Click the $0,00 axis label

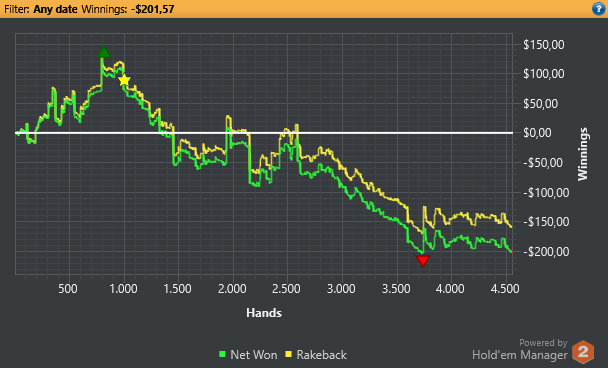[537, 133]
